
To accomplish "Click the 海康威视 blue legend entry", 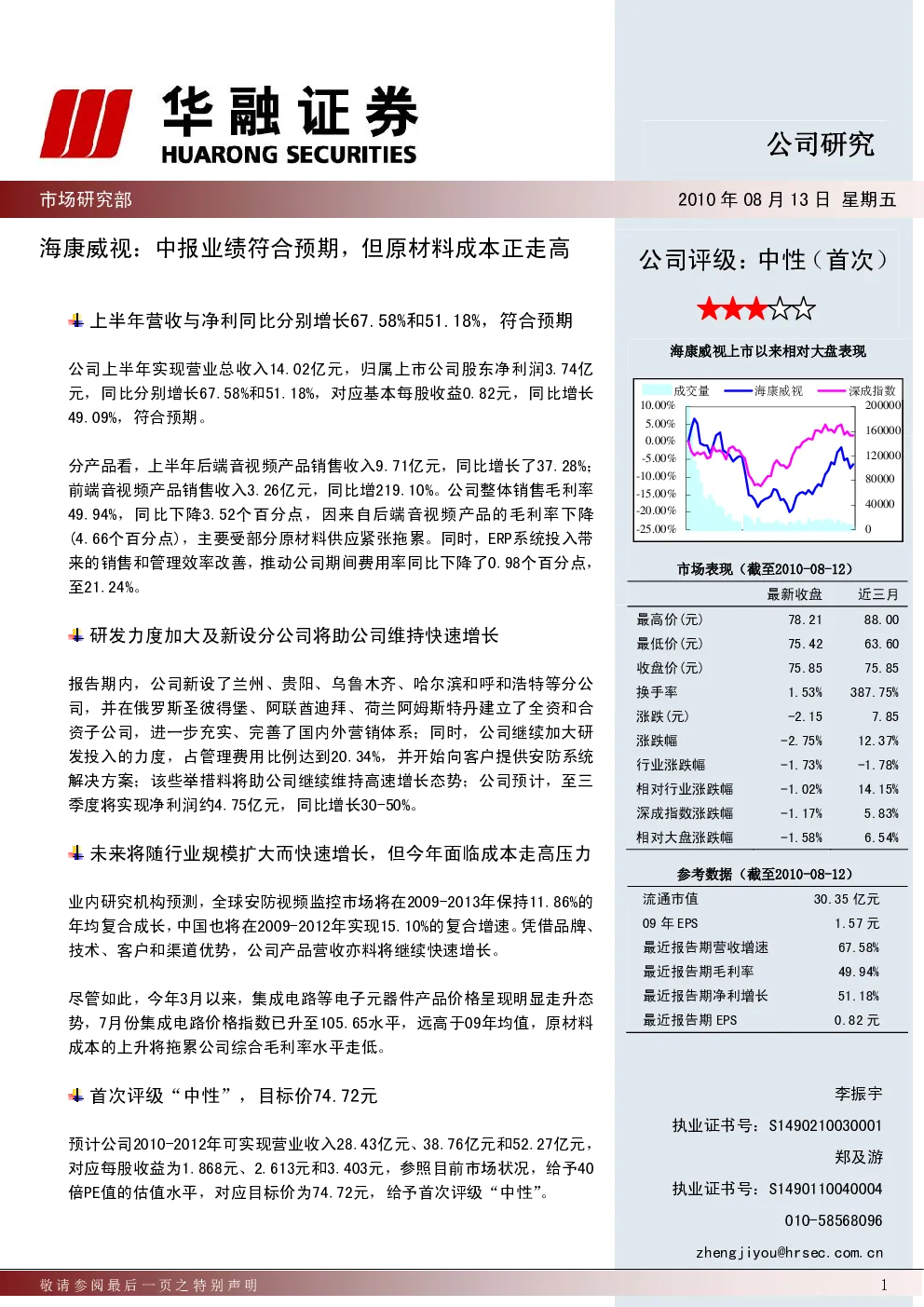I will click(763, 391).
